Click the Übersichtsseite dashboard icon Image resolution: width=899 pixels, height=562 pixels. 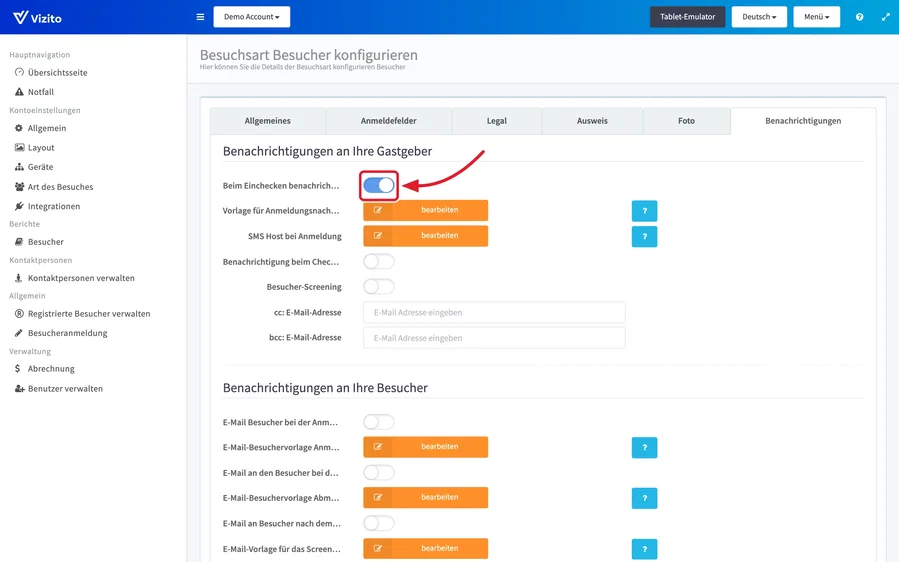(x=19, y=72)
